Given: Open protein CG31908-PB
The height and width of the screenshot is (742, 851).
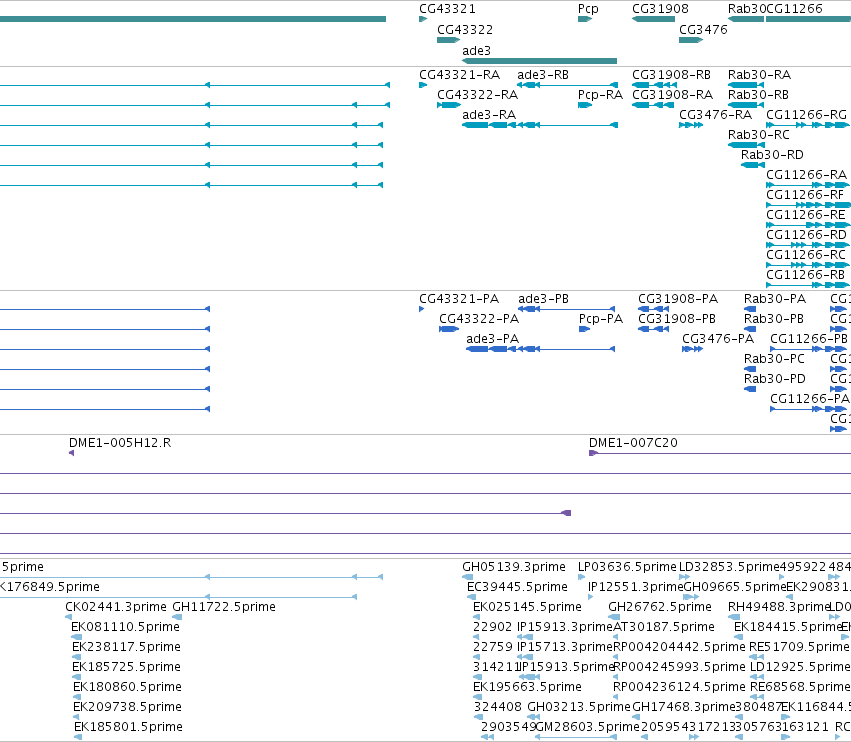Looking at the screenshot, I should (677, 319).
